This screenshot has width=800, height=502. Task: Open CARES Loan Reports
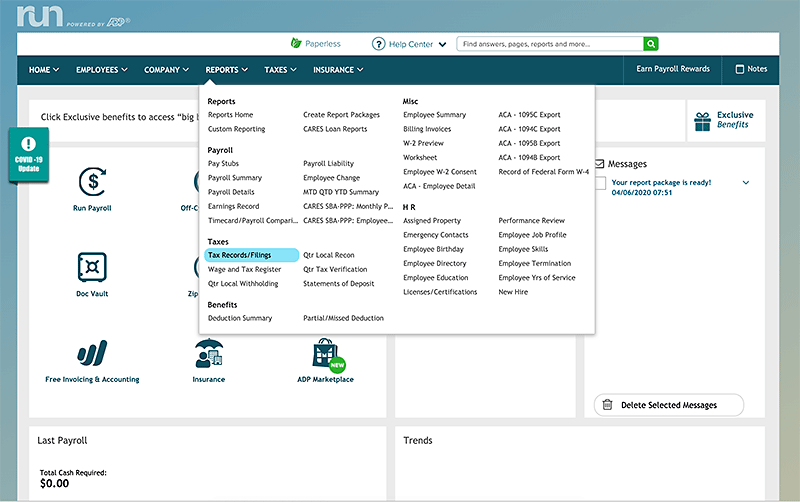[335, 129]
